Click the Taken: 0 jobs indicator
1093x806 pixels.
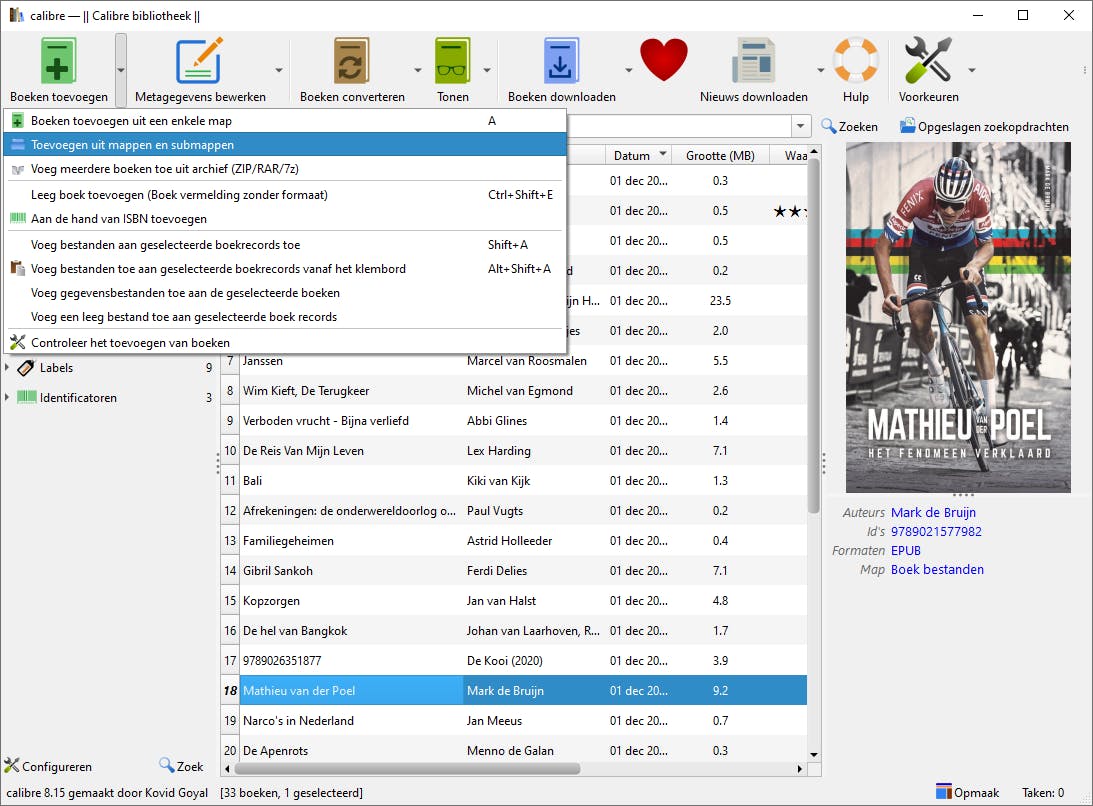click(x=1043, y=793)
